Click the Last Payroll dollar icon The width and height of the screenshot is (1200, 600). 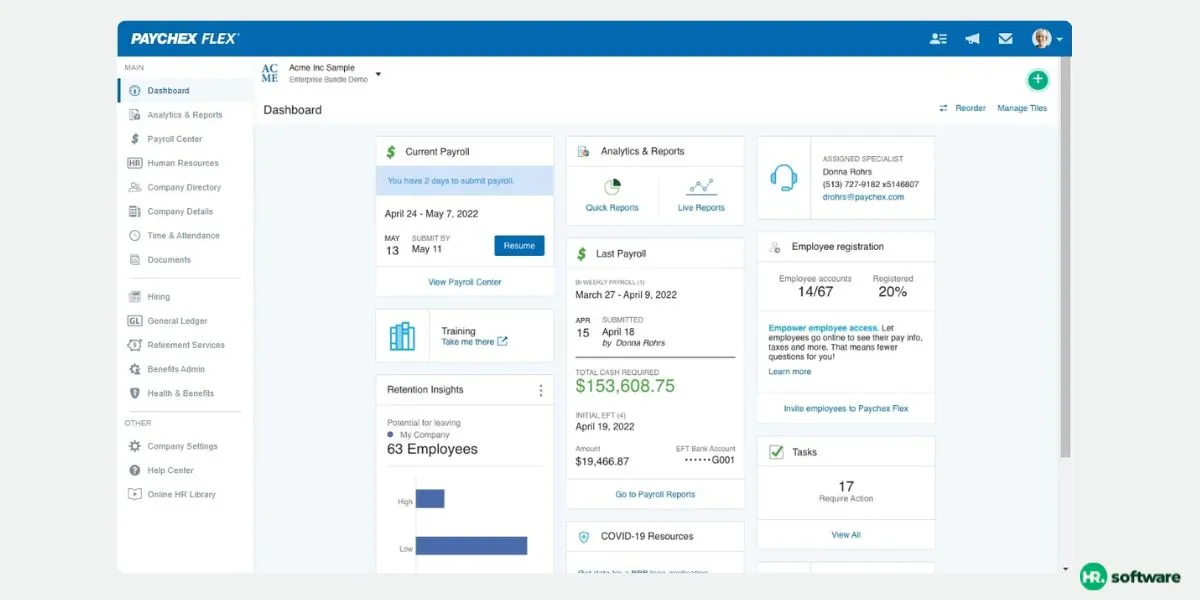coord(583,254)
